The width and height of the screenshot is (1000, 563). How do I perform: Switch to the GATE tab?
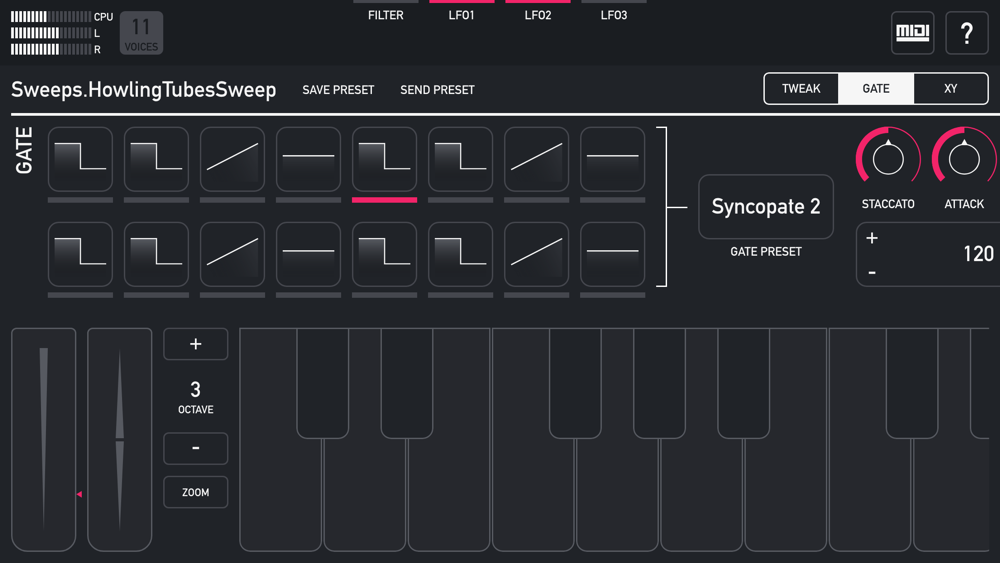tap(876, 89)
